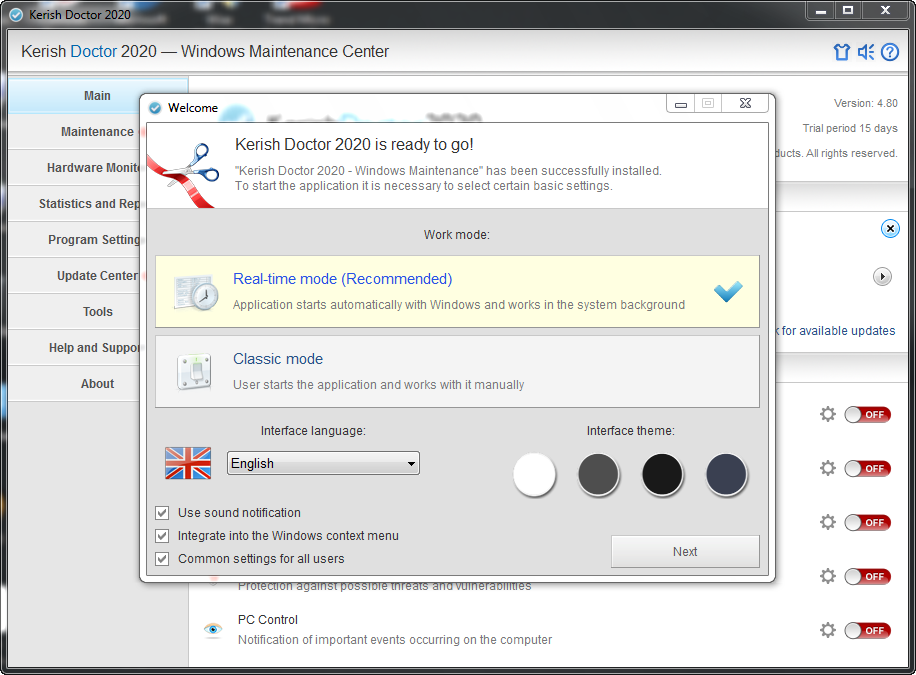Image resolution: width=916 pixels, height=675 pixels.
Task: Click the Trial period 15 days text
Action: pyautogui.click(x=850, y=128)
